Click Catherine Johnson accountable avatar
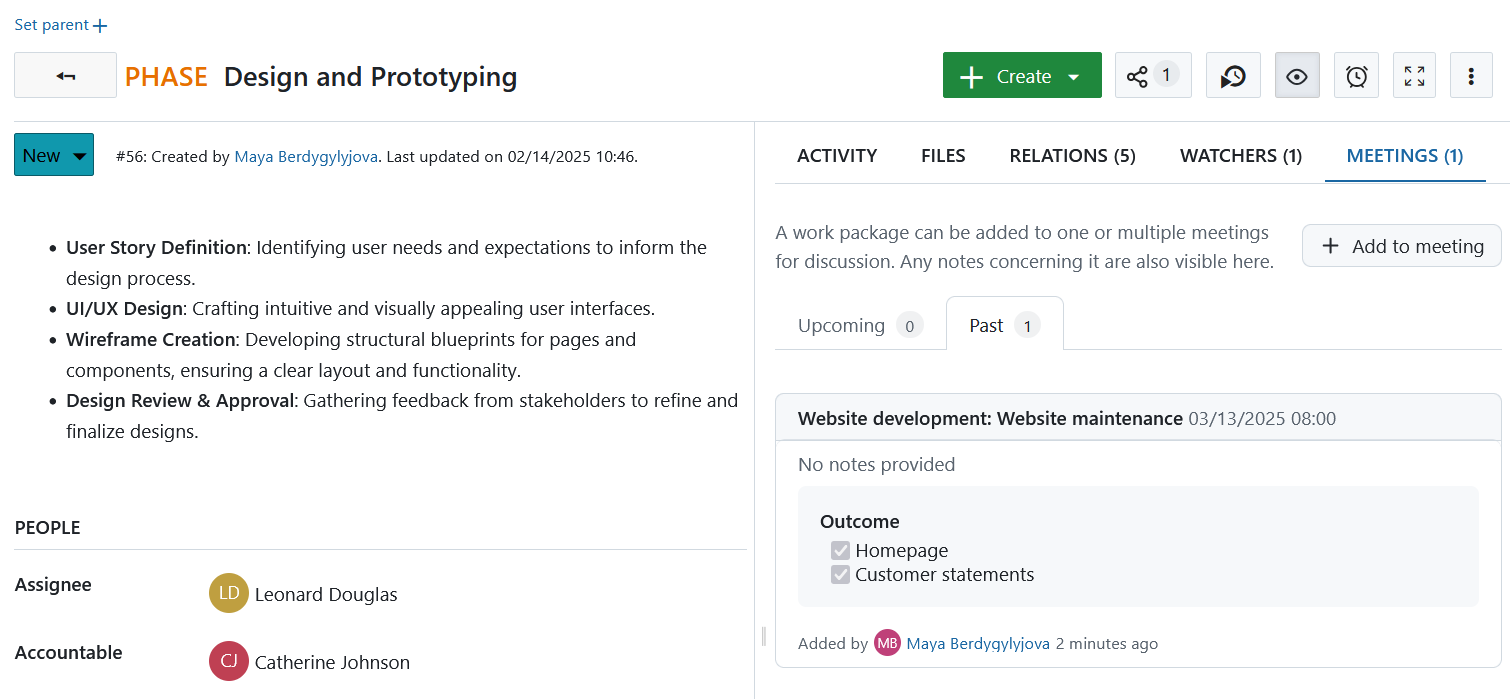The width and height of the screenshot is (1510, 699). point(228,662)
